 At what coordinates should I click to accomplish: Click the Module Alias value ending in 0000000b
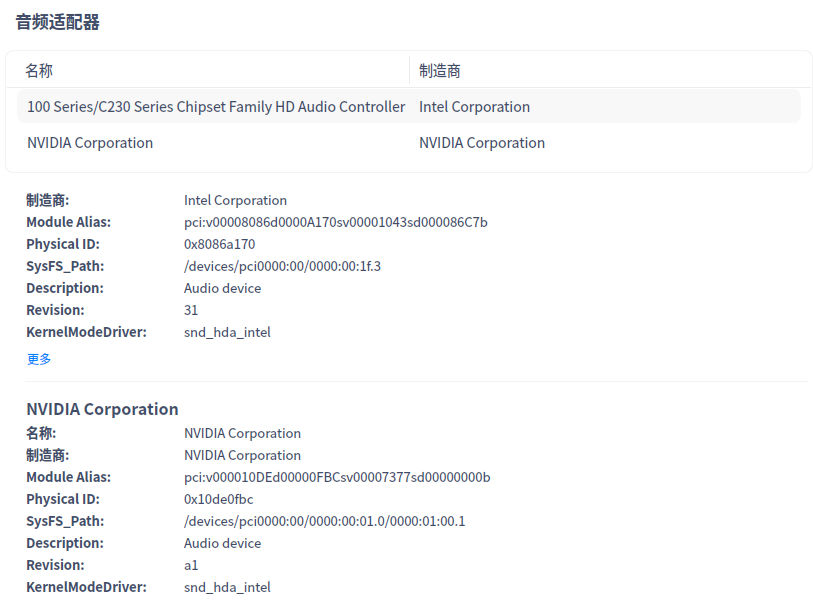click(337, 477)
